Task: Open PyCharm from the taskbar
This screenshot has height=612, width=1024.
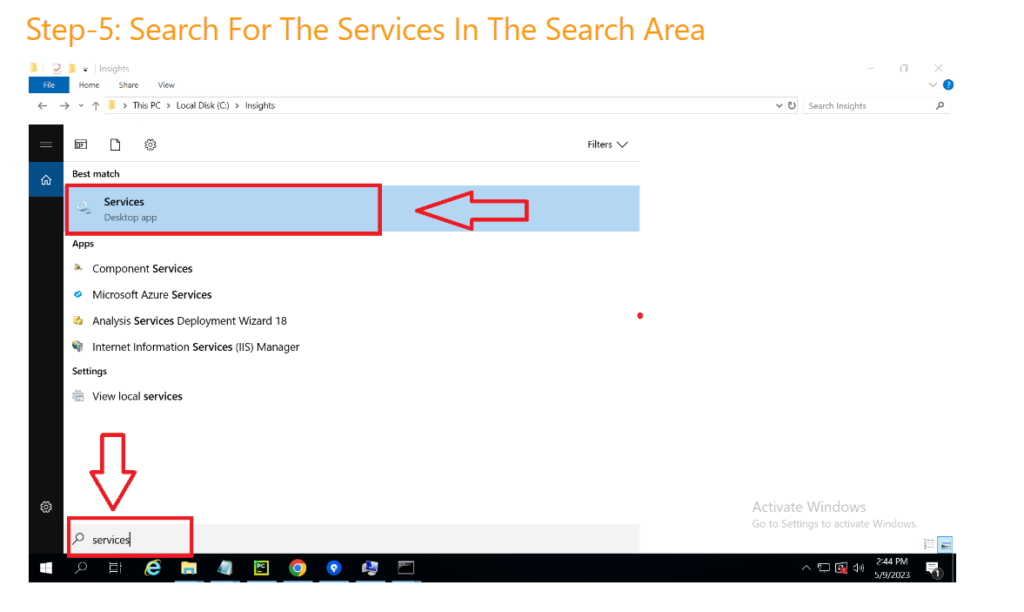Action: click(x=261, y=568)
